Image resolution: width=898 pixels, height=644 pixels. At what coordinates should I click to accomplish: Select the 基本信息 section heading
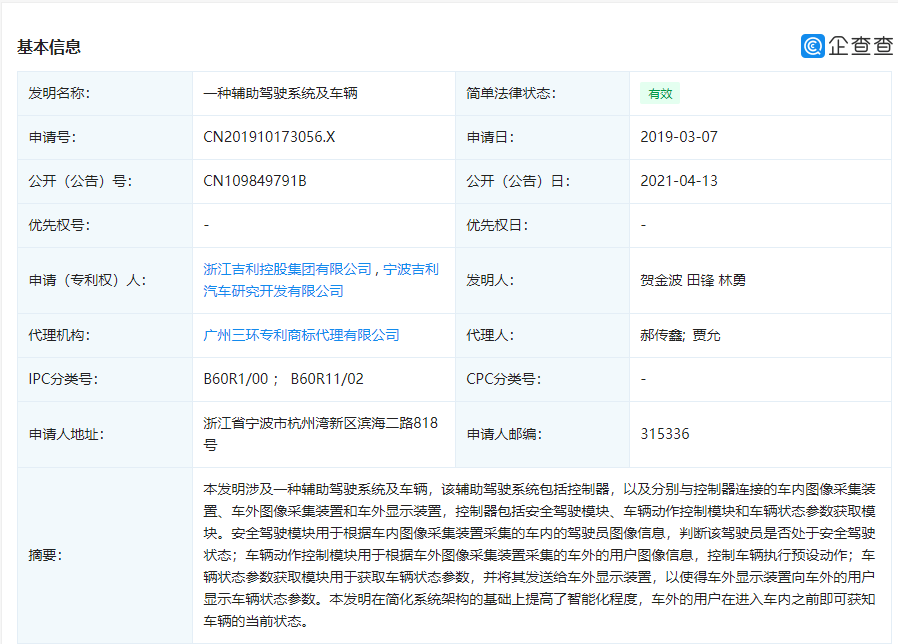(49, 47)
